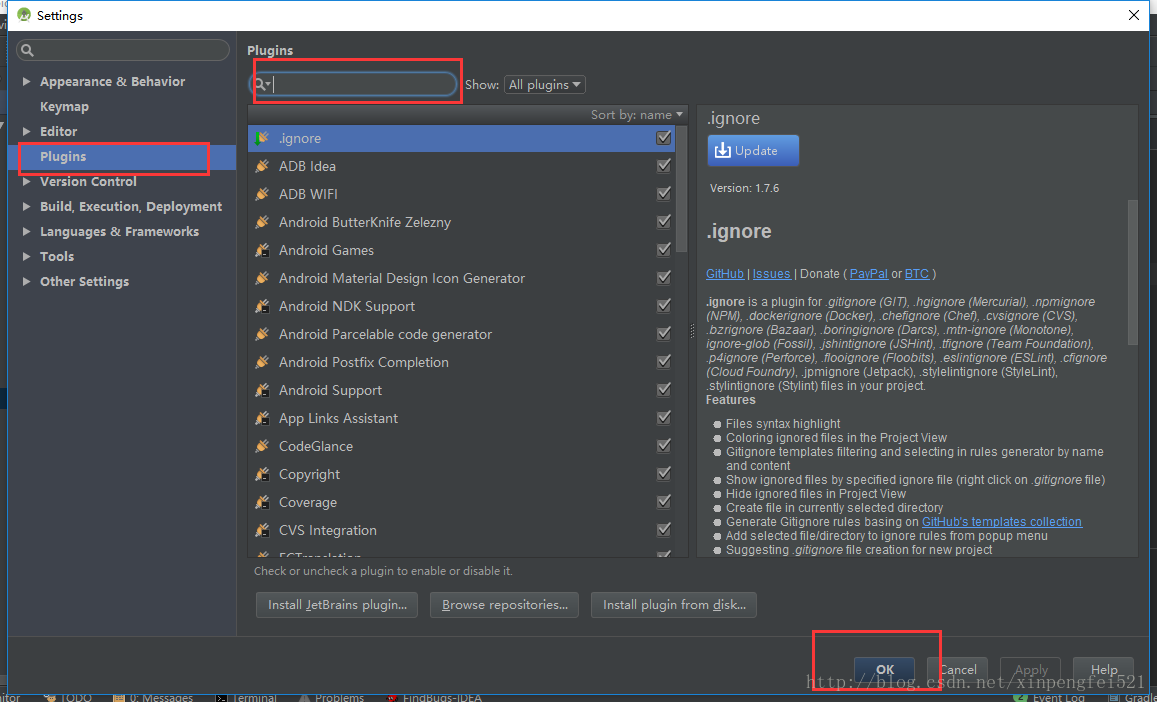Disable the Android Games plugin
The image size is (1157, 702).
coord(663,250)
